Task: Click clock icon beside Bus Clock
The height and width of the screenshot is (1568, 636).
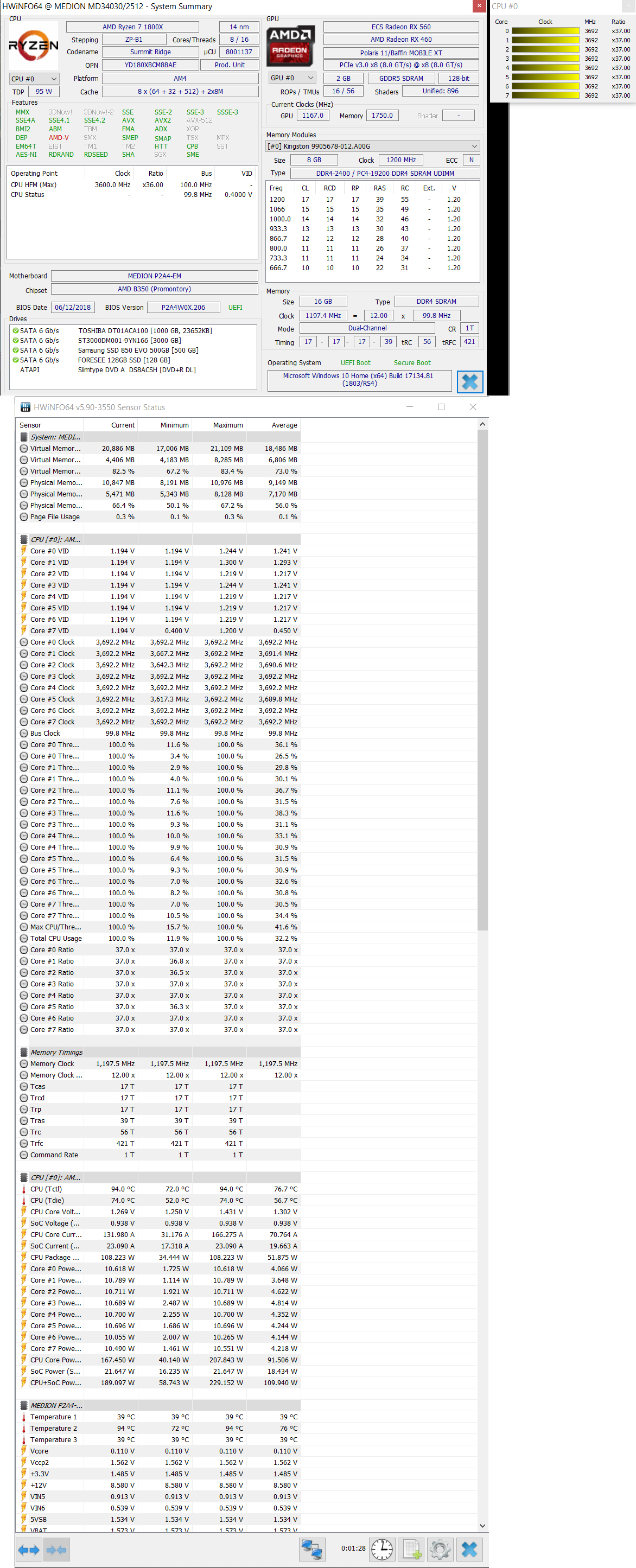Action: tap(24, 733)
